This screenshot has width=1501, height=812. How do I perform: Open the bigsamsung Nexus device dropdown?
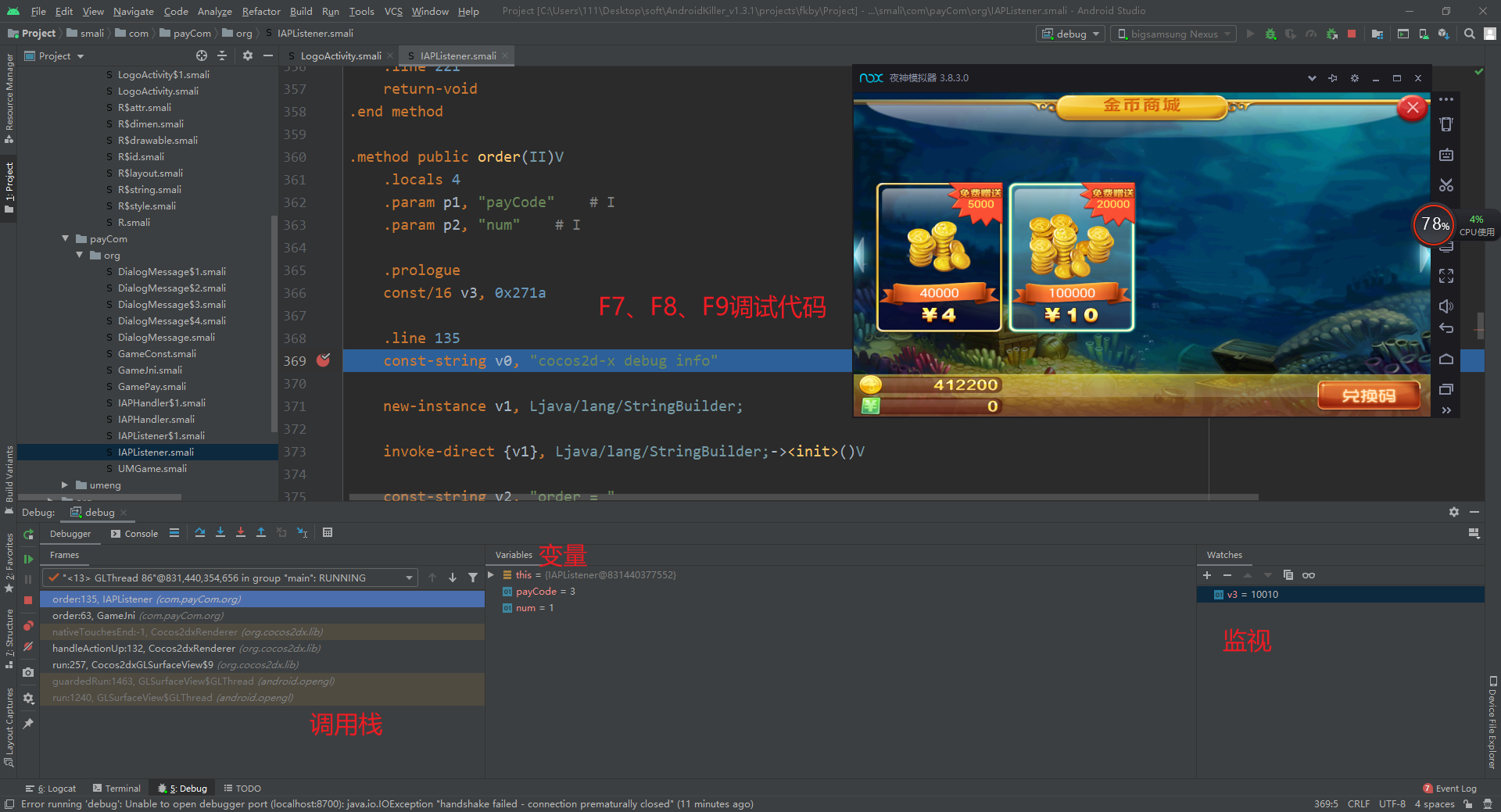pyautogui.click(x=1173, y=34)
